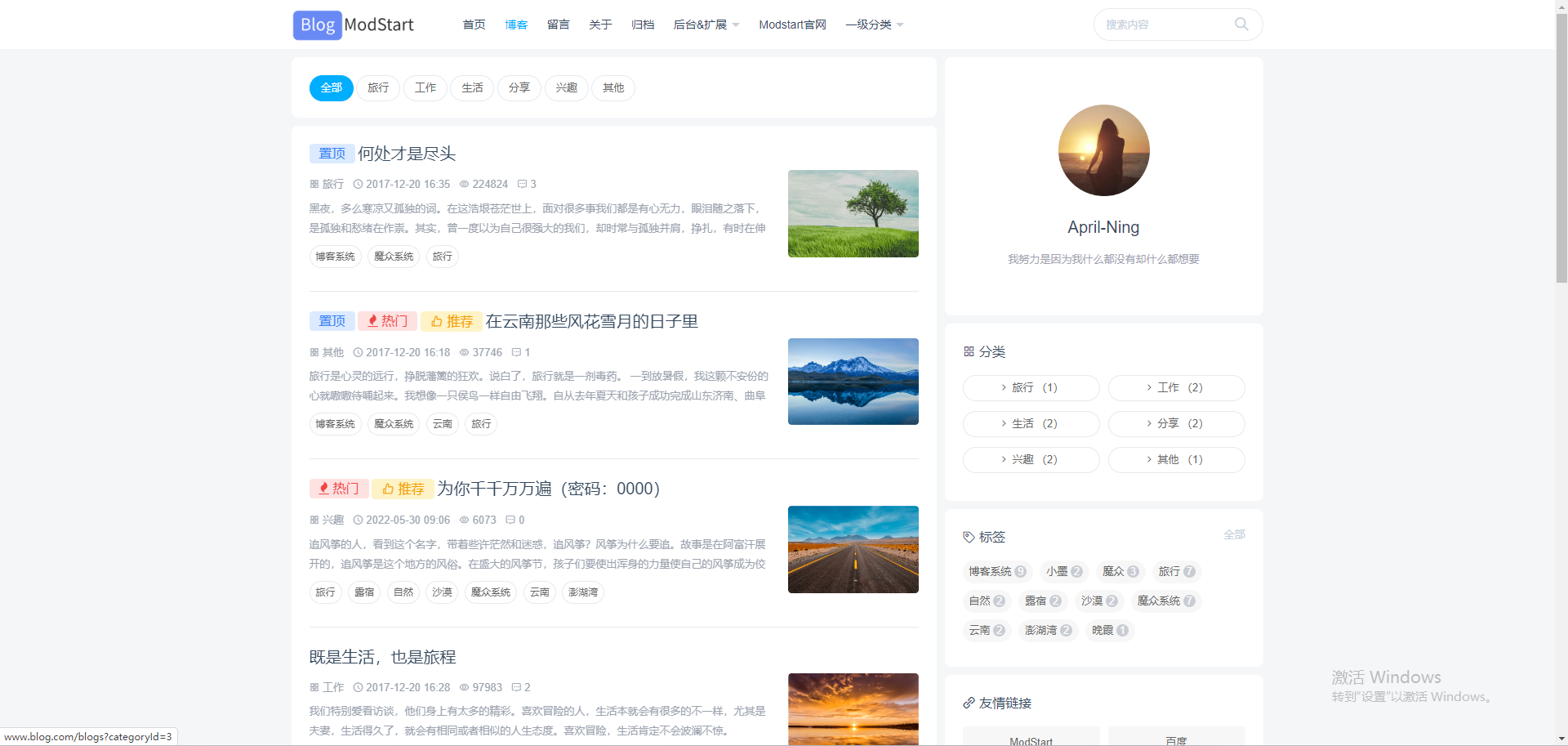Open article 既是生活，也是旅程

coord(382,657)
